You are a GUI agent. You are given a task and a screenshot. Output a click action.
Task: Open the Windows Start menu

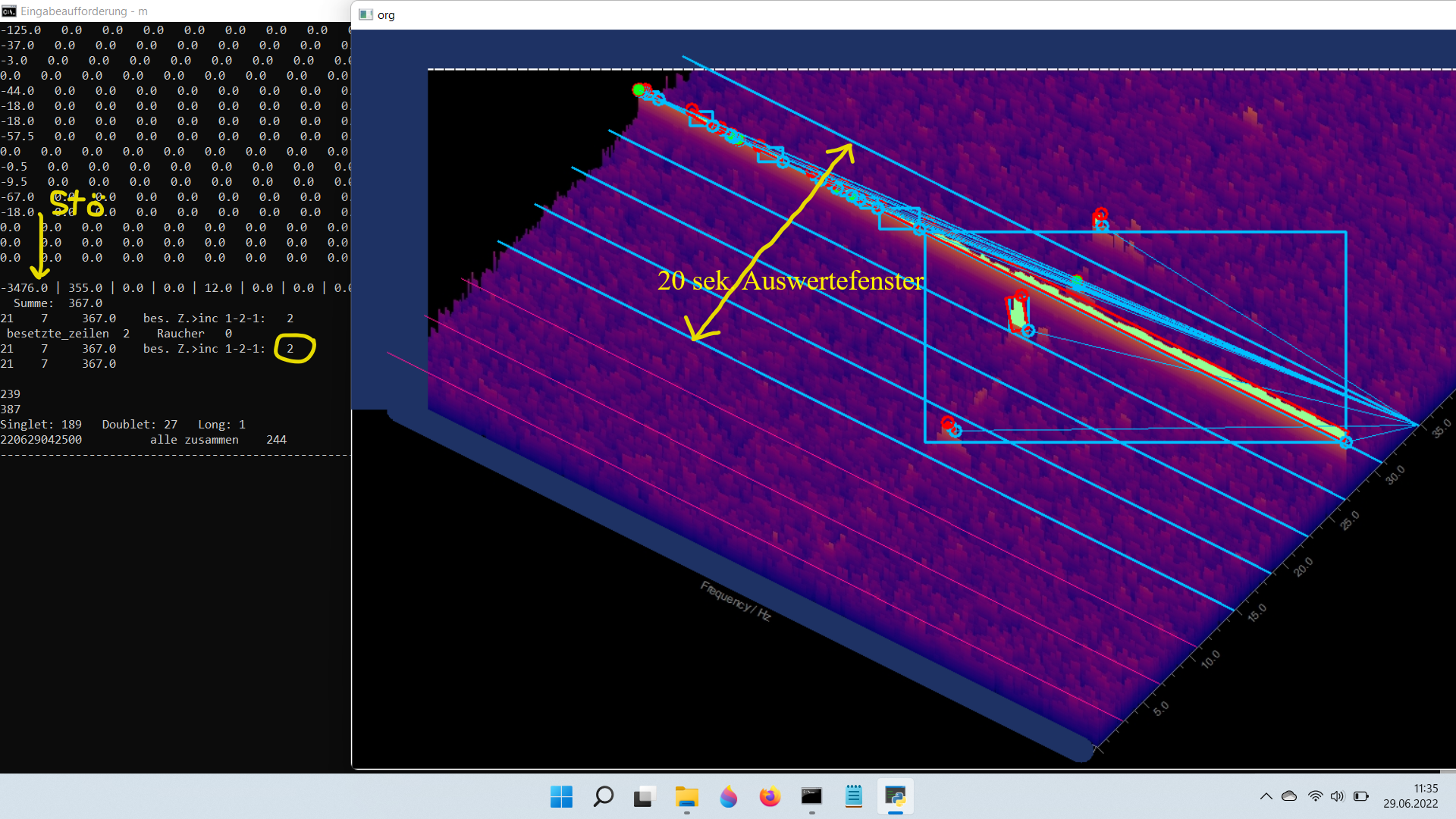561,796
